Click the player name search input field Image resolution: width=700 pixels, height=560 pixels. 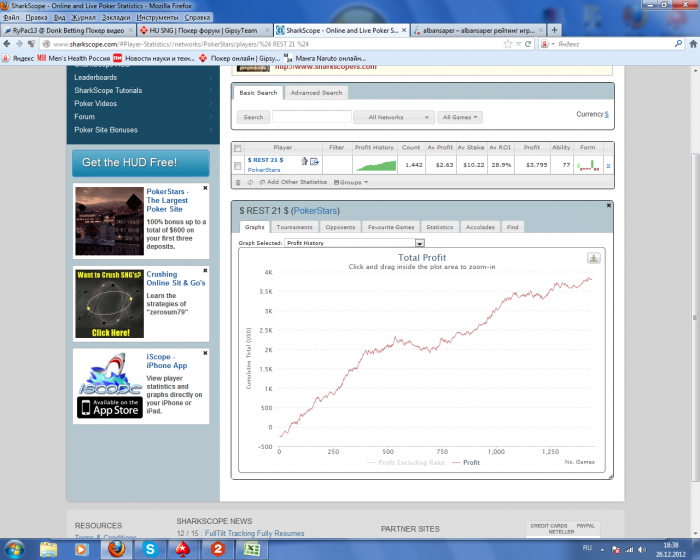pyautogui.click(x=312, y=117)
